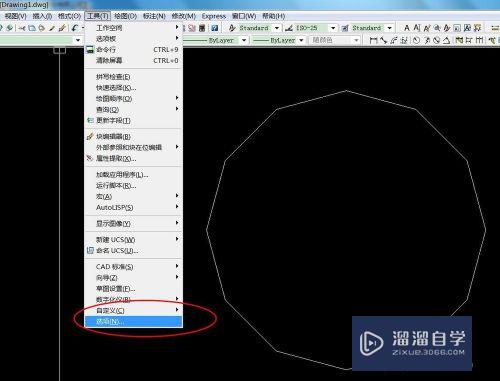Open the 插入(I) menu
Screen dimensions: 500x381
42,16
